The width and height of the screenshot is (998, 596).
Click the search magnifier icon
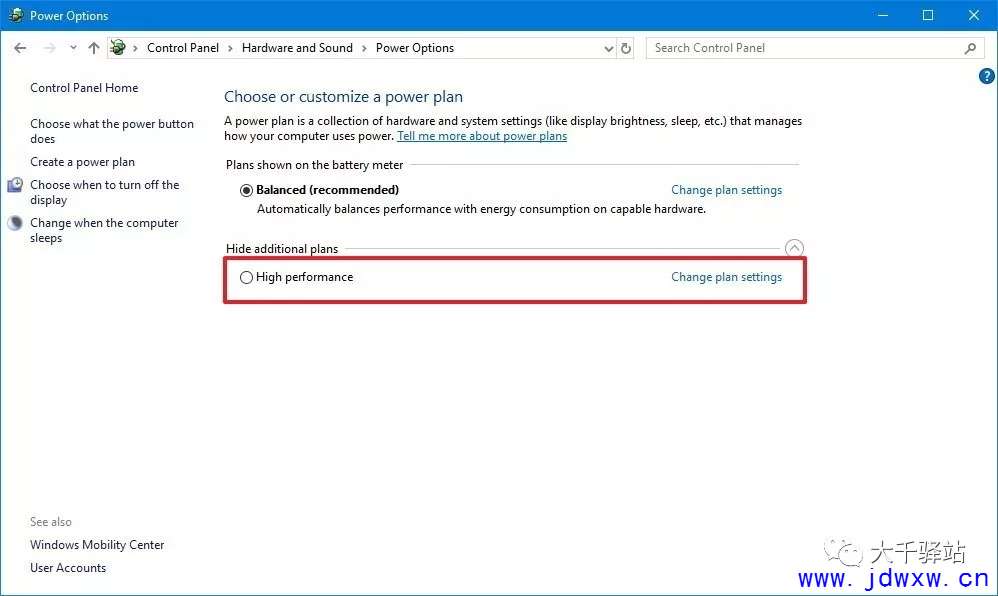click(970, 48)
